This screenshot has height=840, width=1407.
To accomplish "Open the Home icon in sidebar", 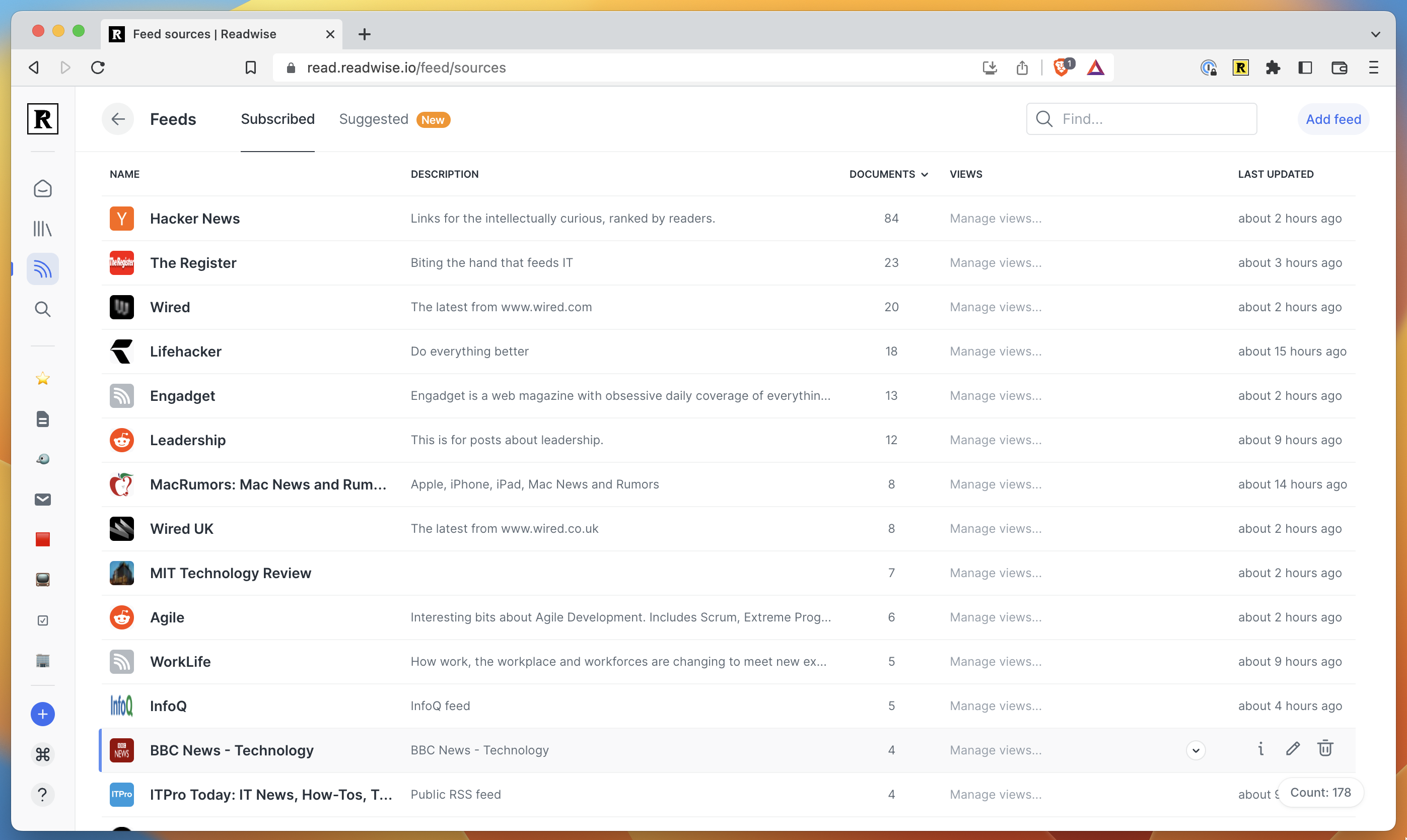I will 42,188.
